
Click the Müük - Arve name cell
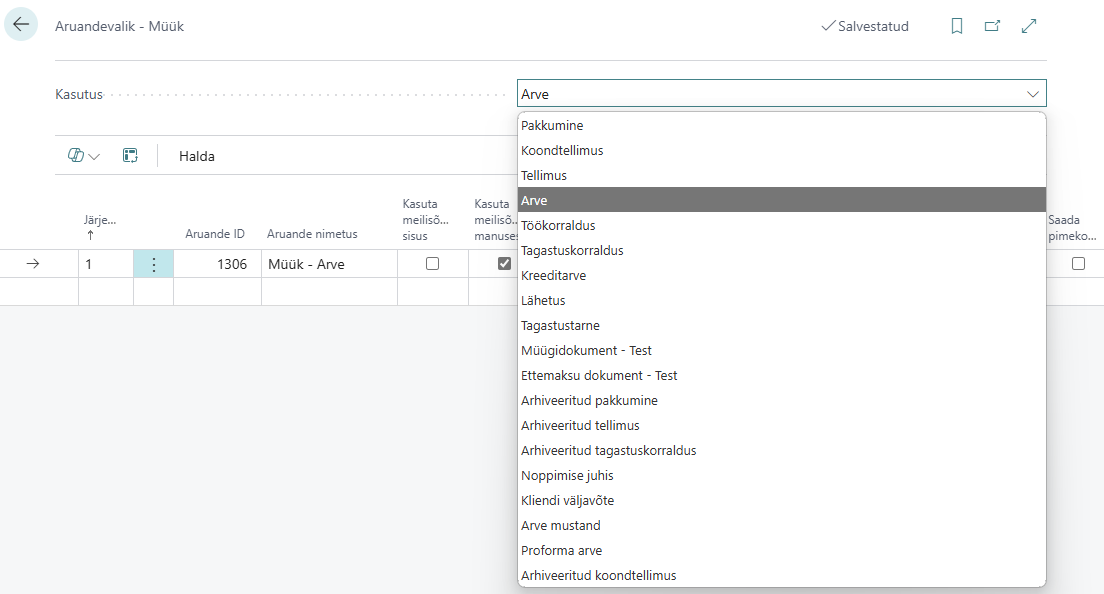330,264
